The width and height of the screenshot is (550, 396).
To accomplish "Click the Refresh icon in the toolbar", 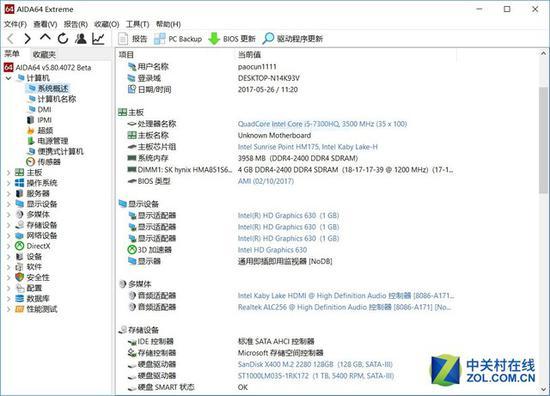I will click(63, 38).
